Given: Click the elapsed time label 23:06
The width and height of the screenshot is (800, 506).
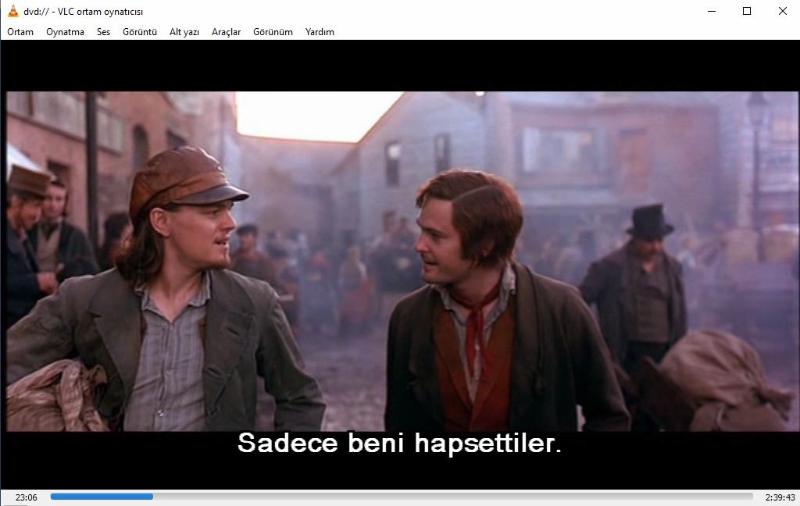Looking at the screenshot, I should point(26,497).
